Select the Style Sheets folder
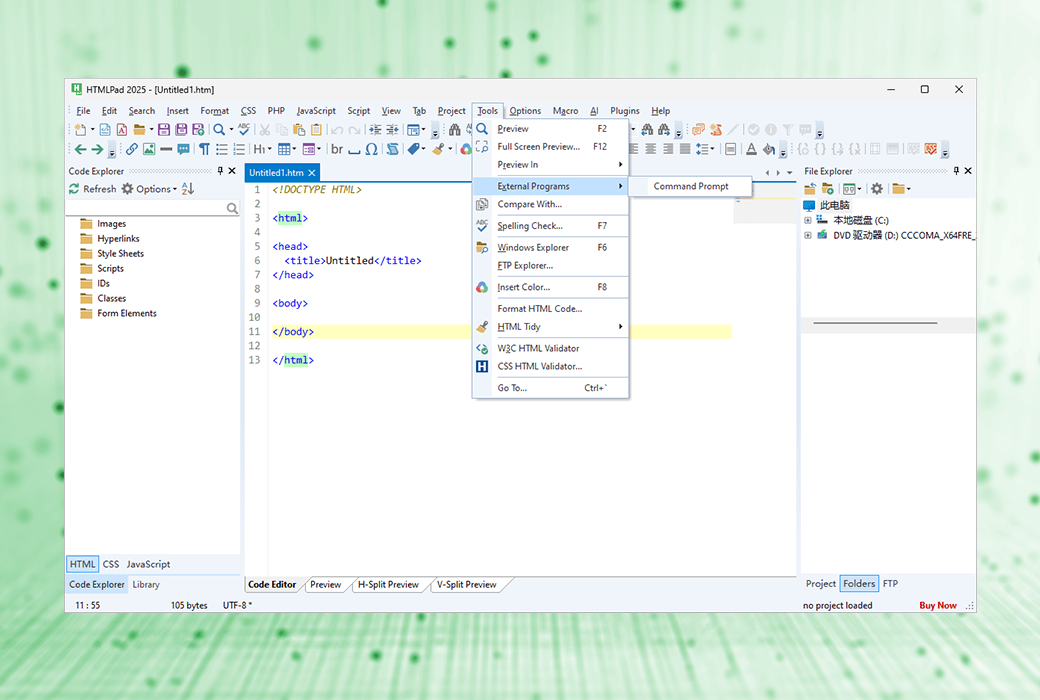The image size is (1040, 700). (x=112, y=253)
